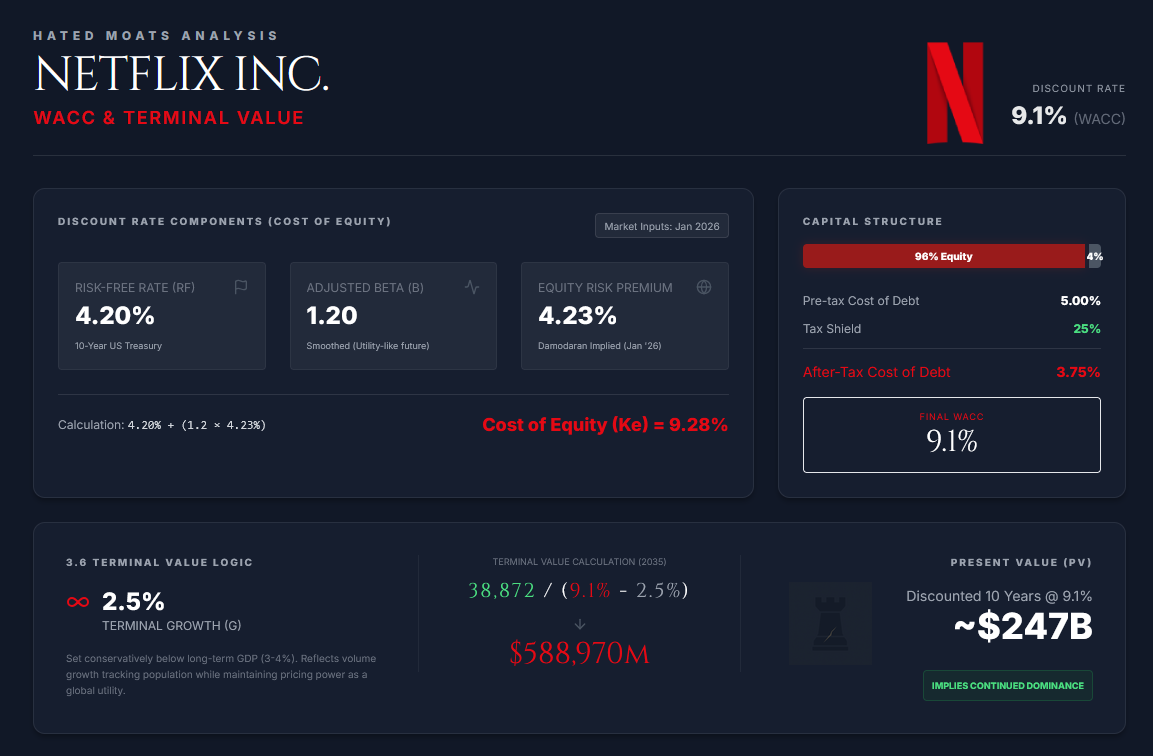The width and height of the screenshot is (1153, 756).
Task: Click the green 25% tax shield value
Action: [1087, 329]
